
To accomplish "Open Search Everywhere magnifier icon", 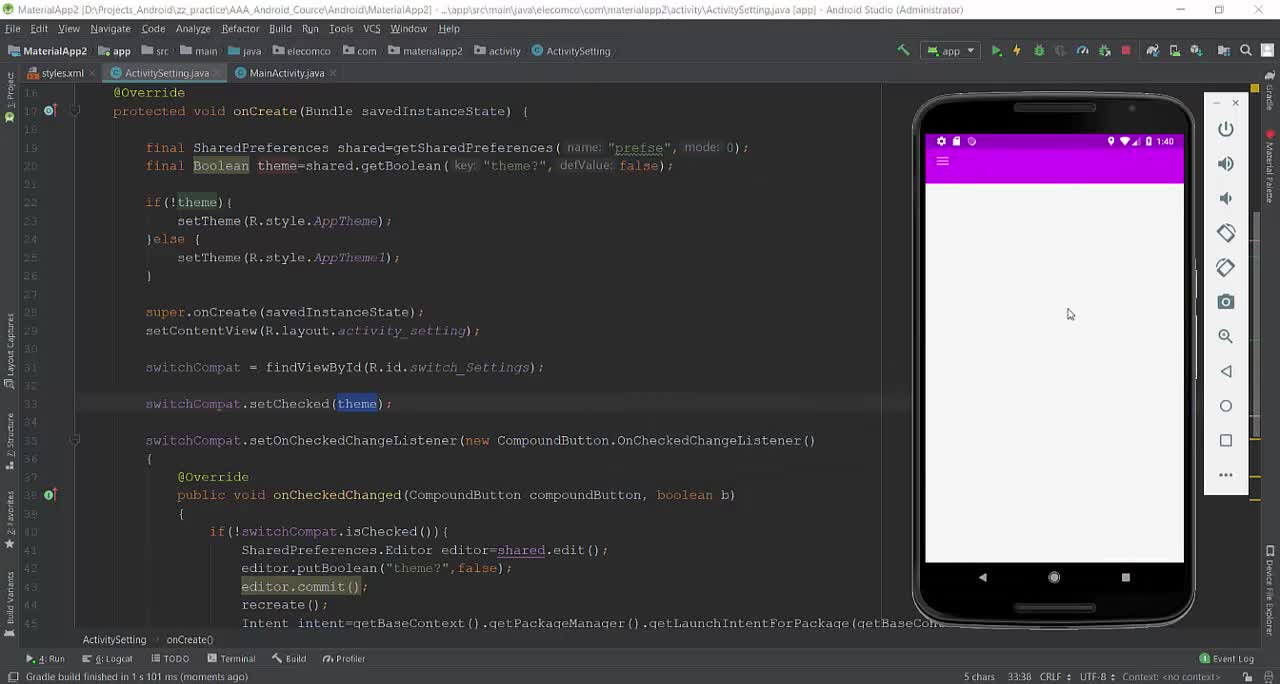I will pyautogui.click(x=1246, y=51).
